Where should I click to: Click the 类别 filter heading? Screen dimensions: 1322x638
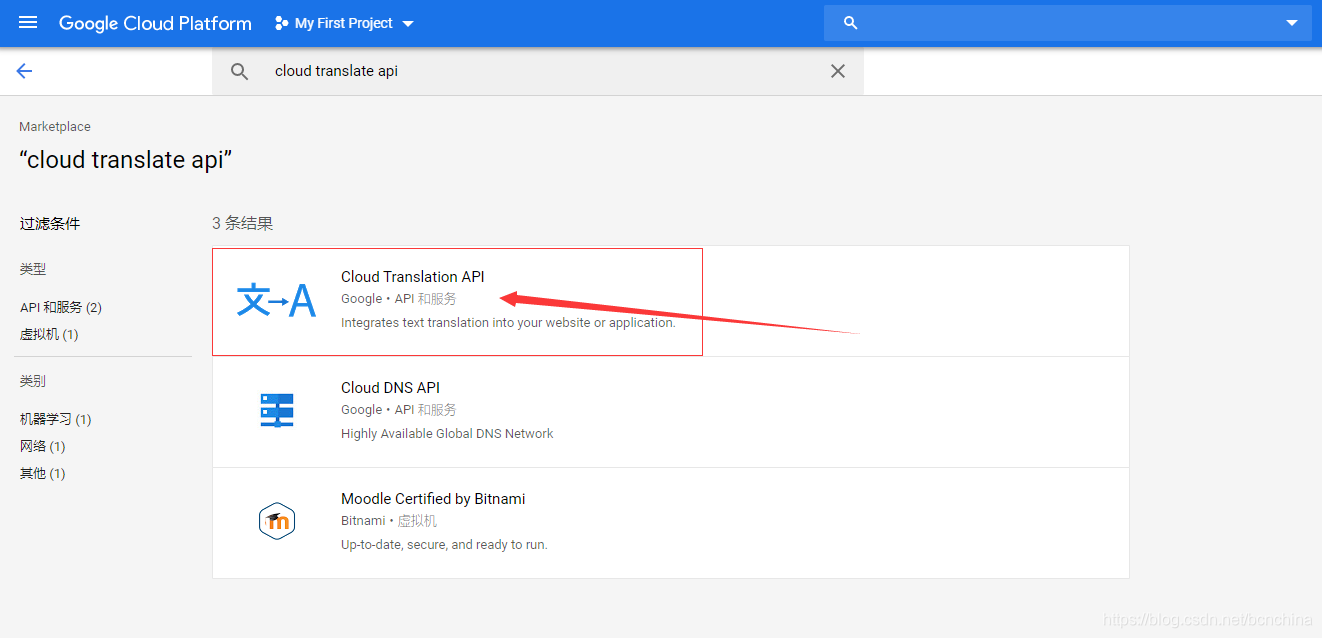point(33,381)
